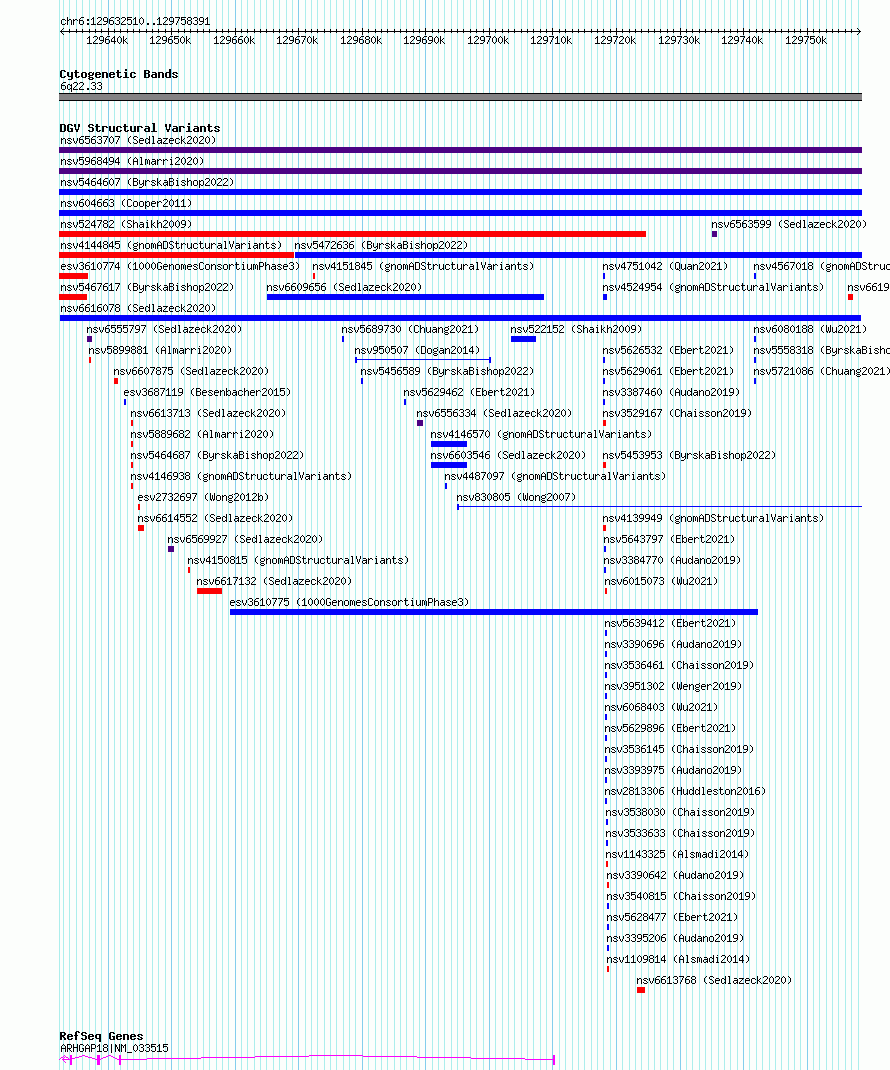Image resolution: width=890 pixels, height=1070 pixels.
Task: Click the nsv6555797 (Sedlazeck2020) label
Action: point(164,329)
